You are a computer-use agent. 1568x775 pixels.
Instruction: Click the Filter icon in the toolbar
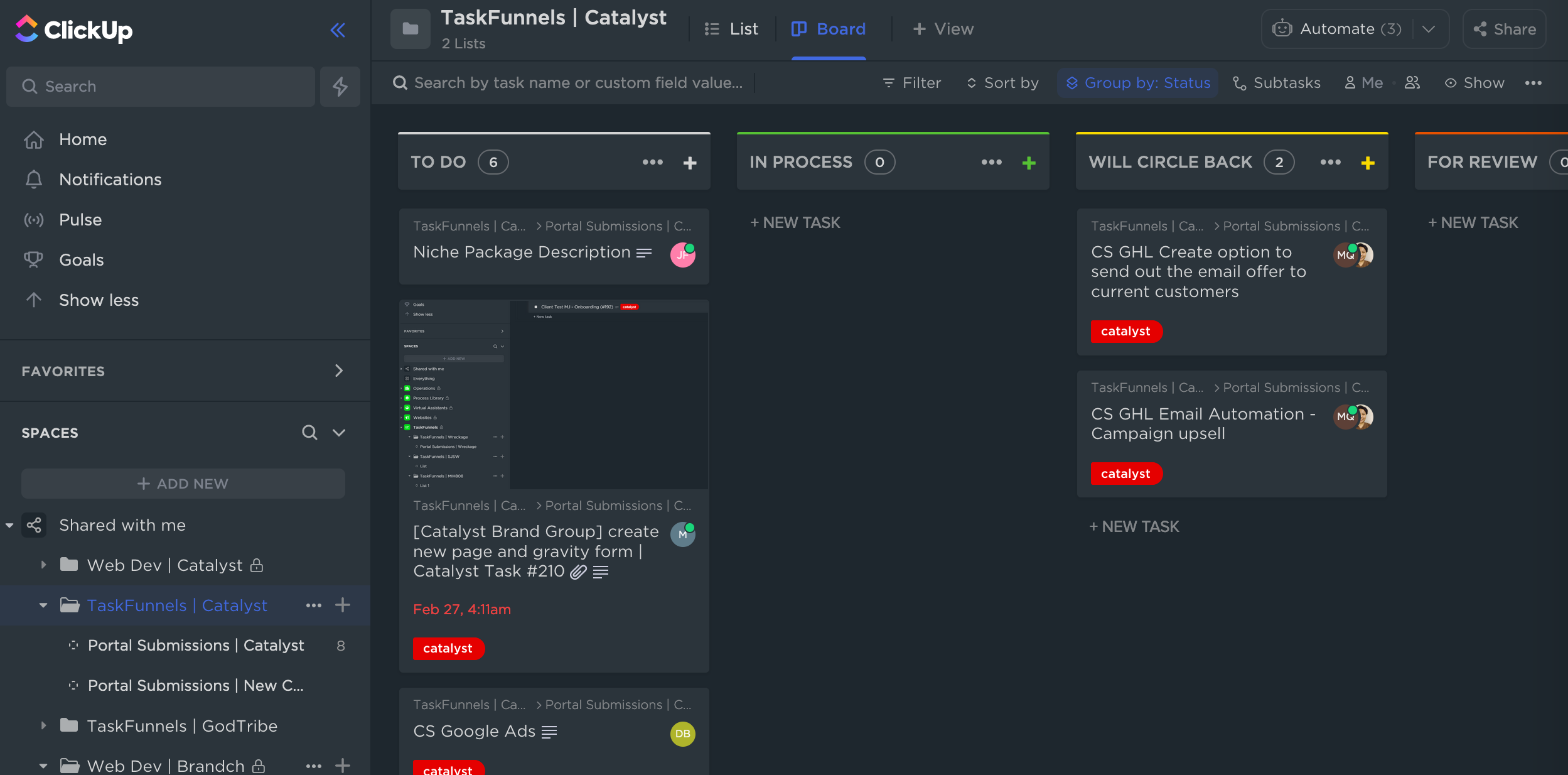(x=889, y=82)
